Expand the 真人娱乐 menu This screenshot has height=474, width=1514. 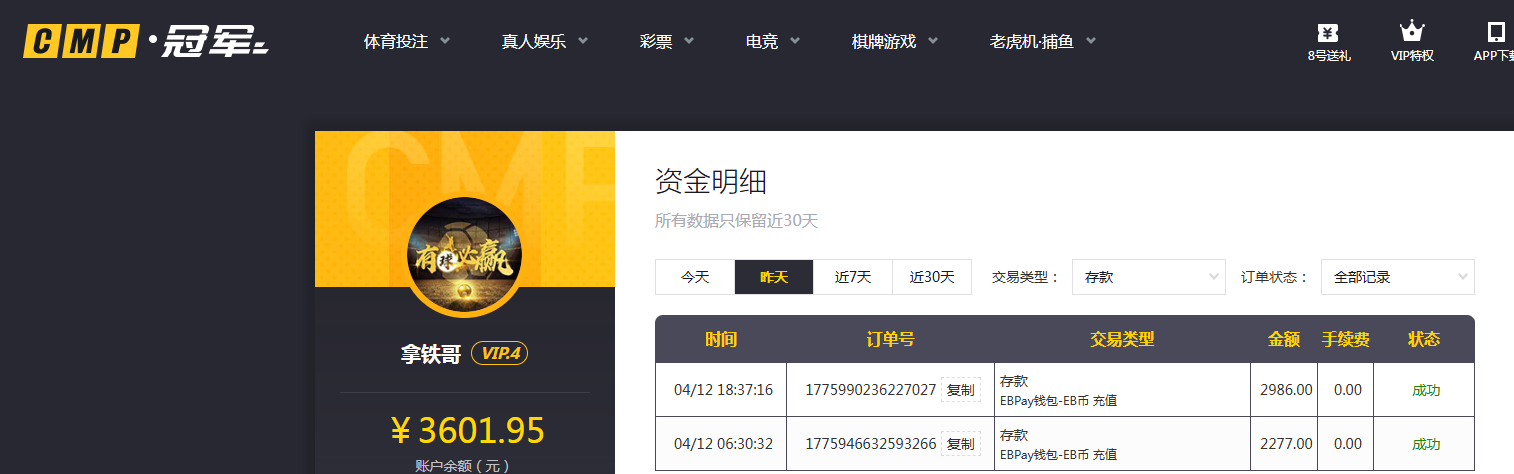[x=545, y=42]
